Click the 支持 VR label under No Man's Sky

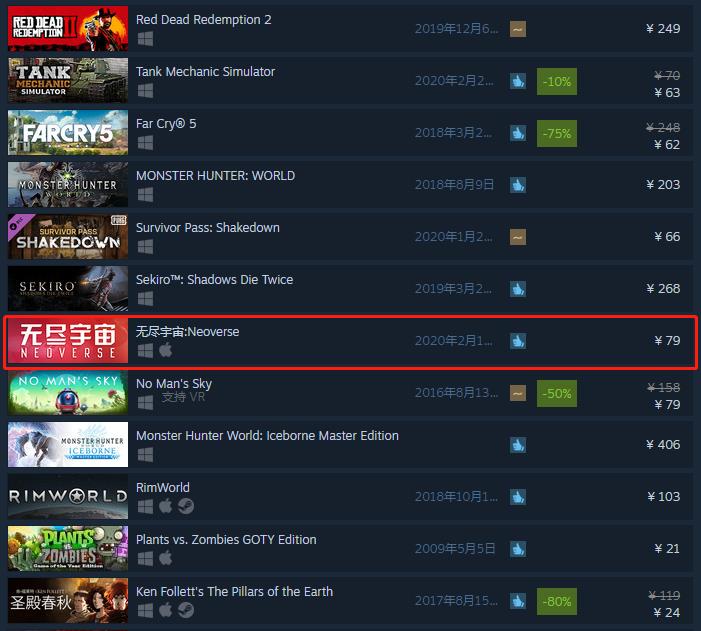coord(183,397)
